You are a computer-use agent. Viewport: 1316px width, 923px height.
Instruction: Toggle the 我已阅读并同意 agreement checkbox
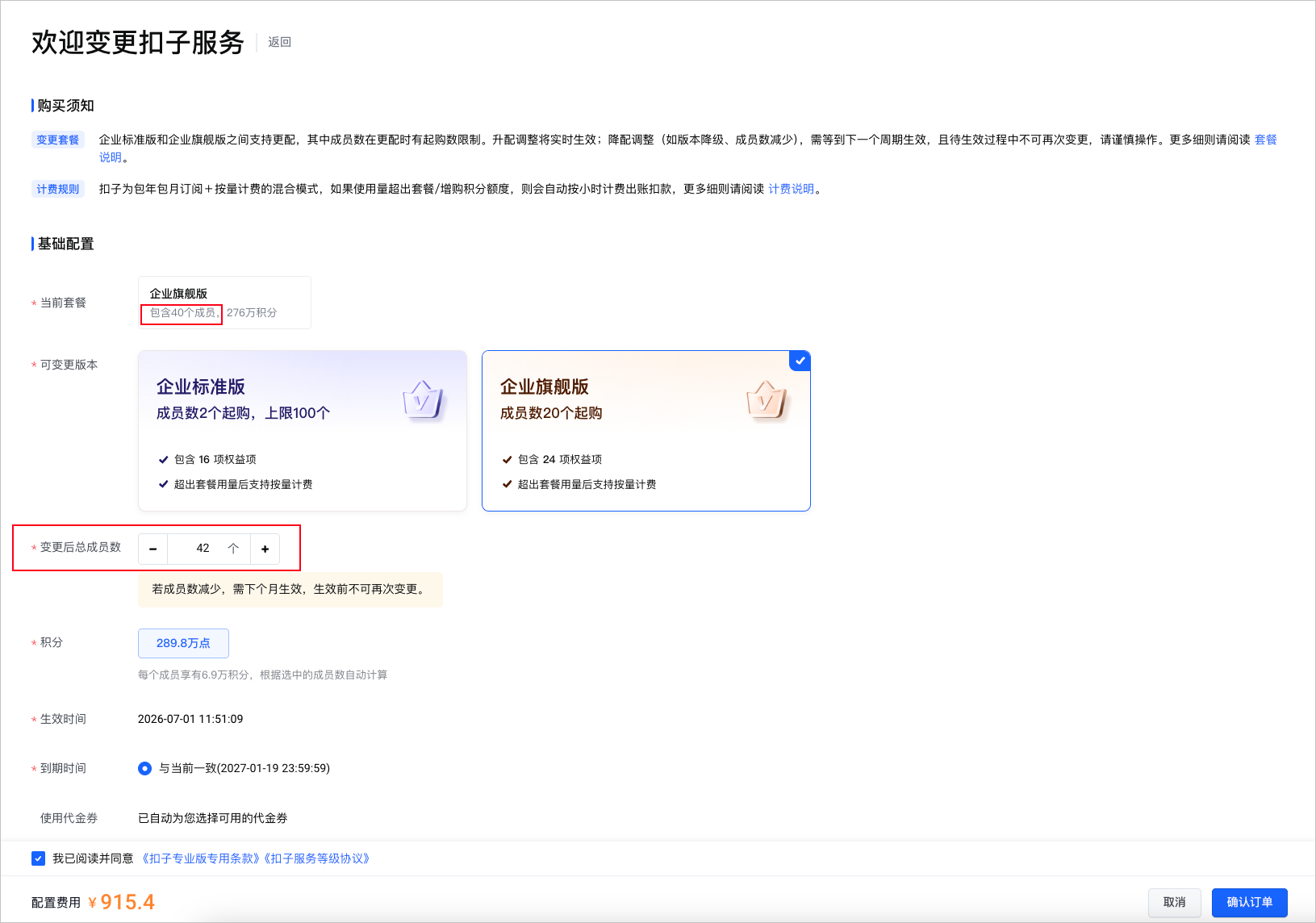point(38,858)
